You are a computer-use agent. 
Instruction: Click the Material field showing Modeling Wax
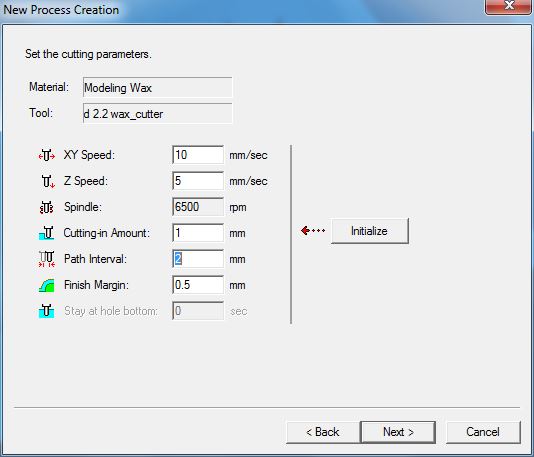(x=157, y=88)
